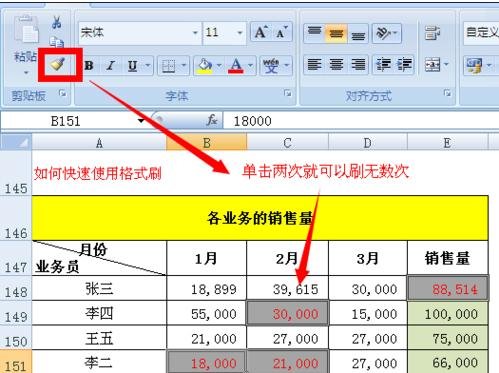Viewport: 499px width, 373px height.
Task: Click the select-all corner button
Action: [16, 143]
